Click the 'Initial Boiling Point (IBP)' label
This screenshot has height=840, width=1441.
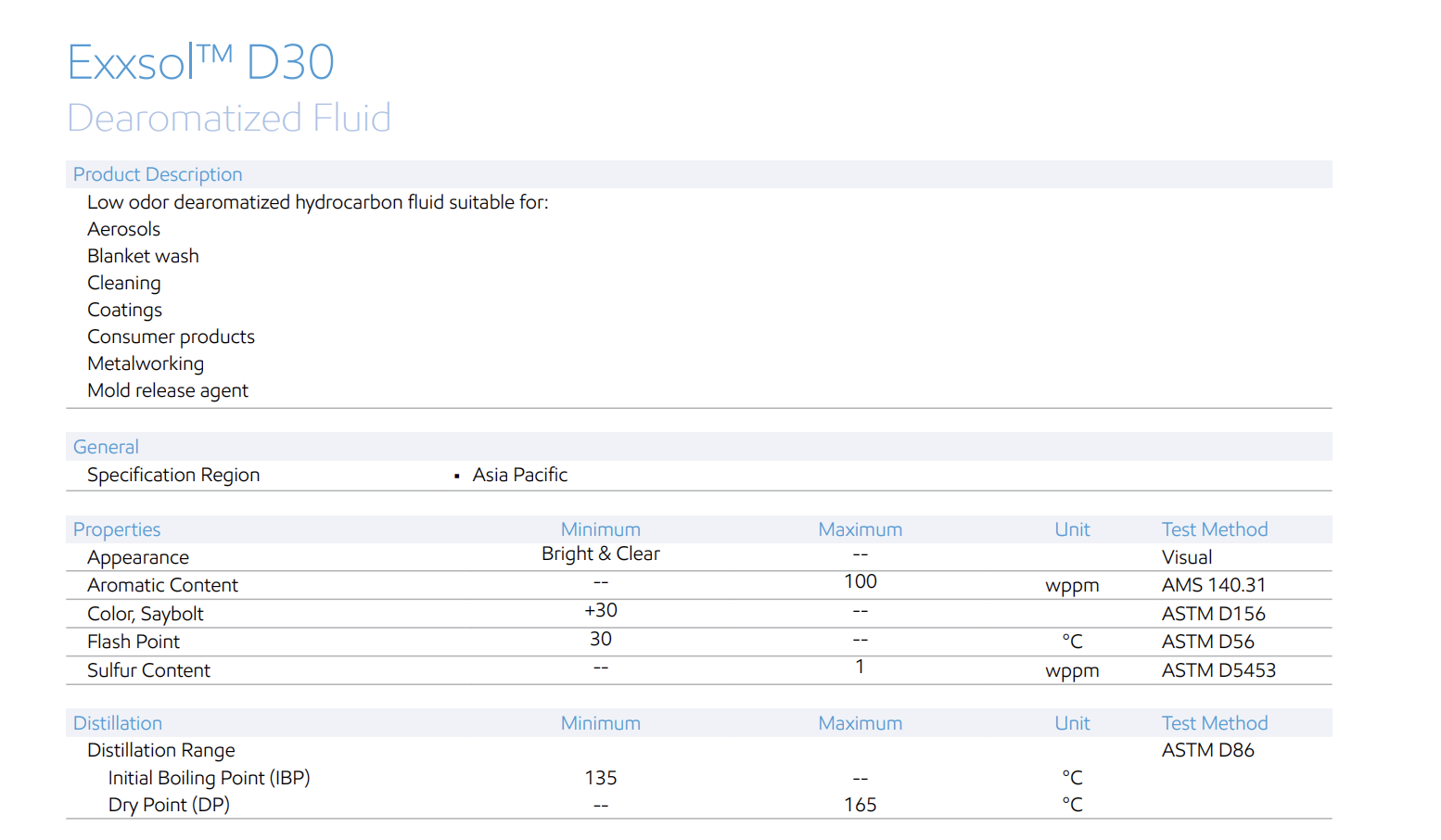(210, 778)
